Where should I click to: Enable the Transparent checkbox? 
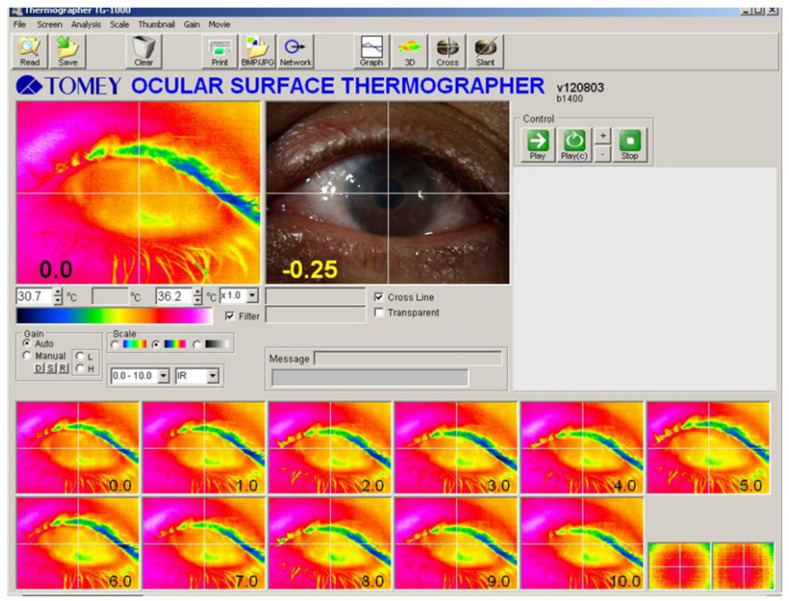click(x=379, y=313)
